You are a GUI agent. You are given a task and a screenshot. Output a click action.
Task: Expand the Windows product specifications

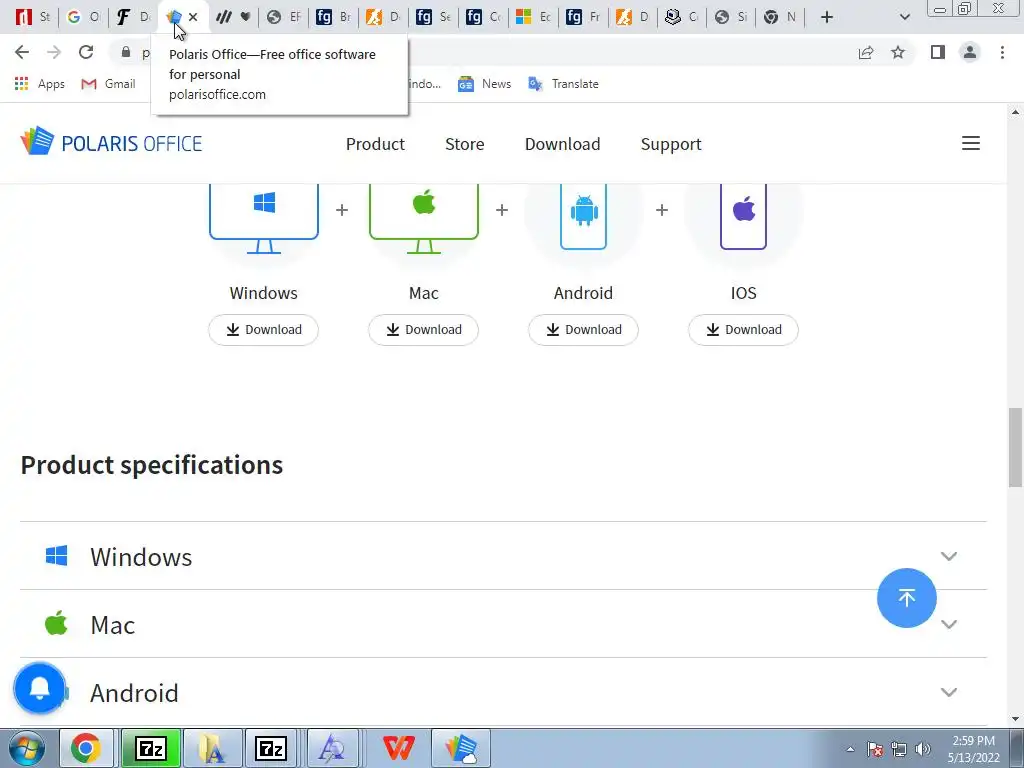503,556
